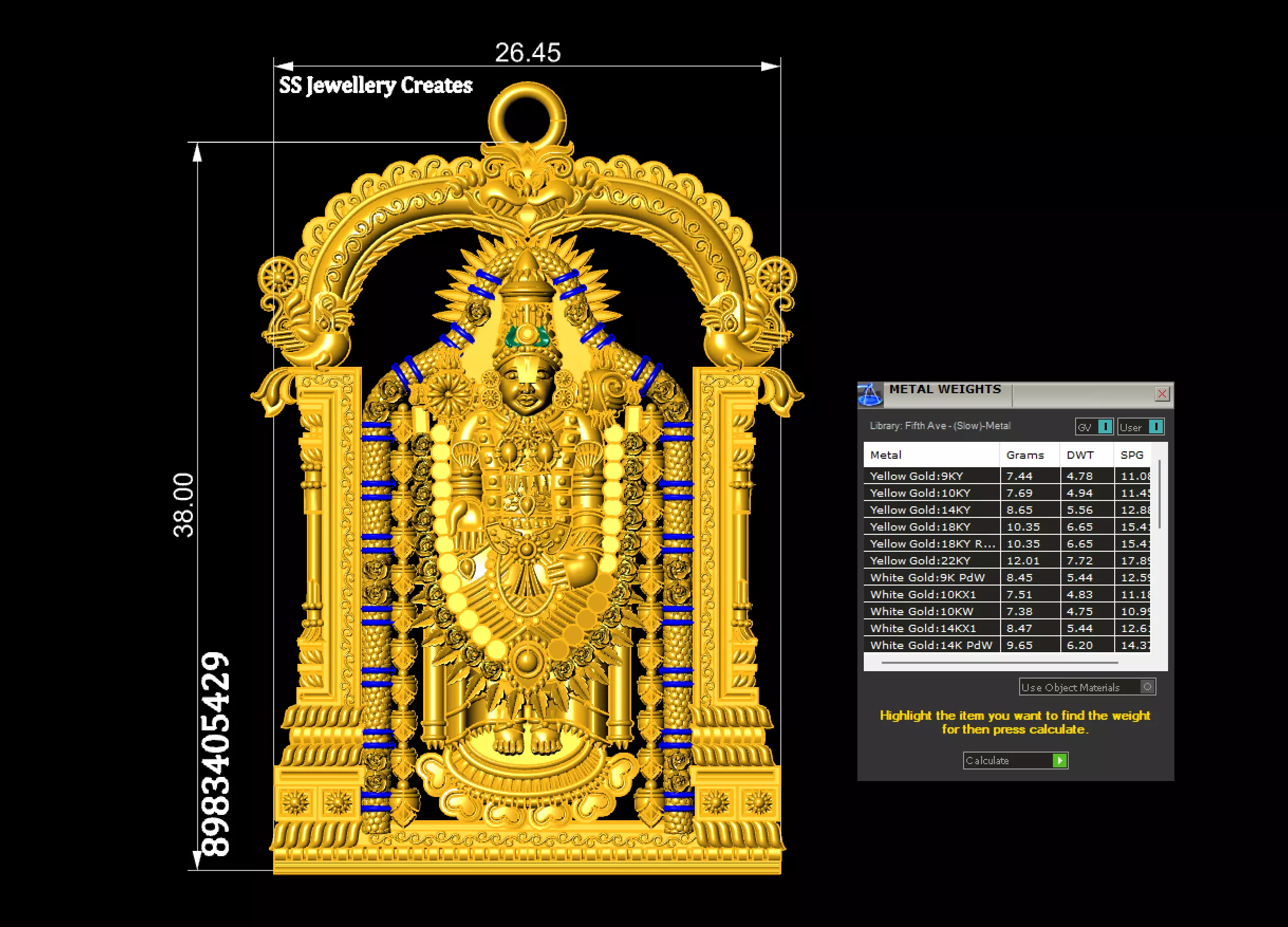Click the 7.38 grams cell

pos(1030,611)
